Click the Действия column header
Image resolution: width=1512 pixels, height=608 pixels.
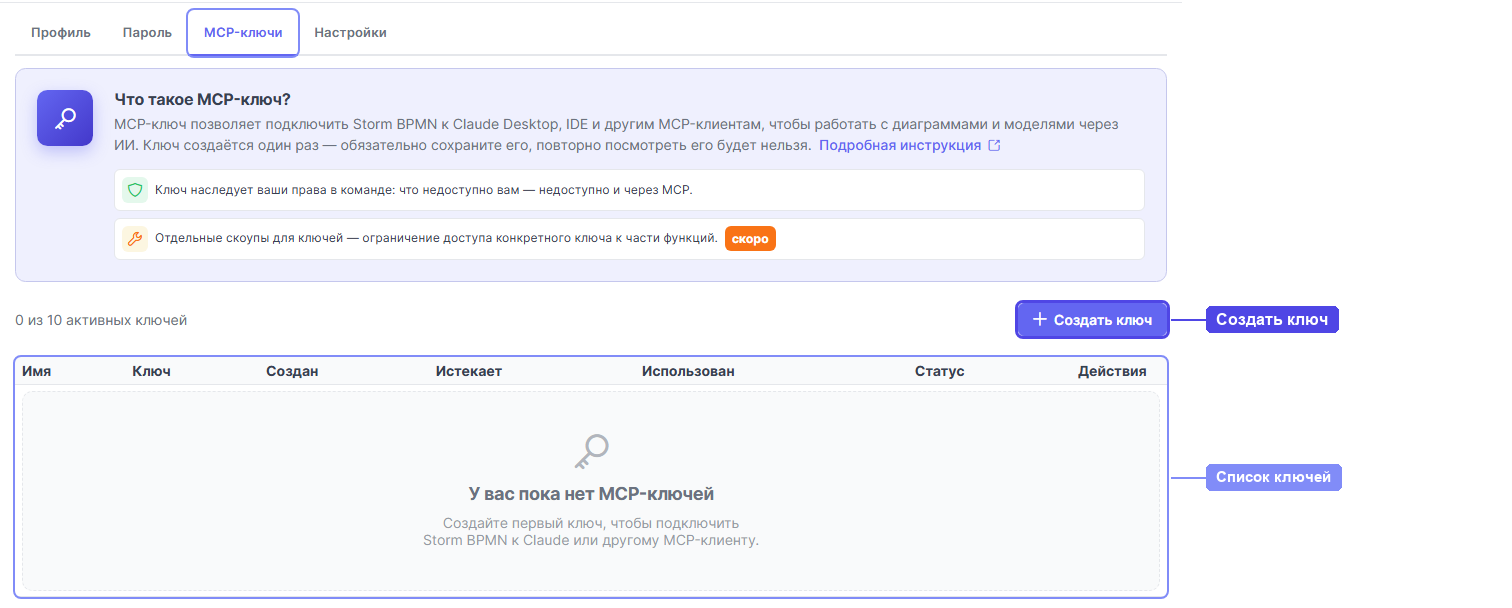(x=1112, y=371)
